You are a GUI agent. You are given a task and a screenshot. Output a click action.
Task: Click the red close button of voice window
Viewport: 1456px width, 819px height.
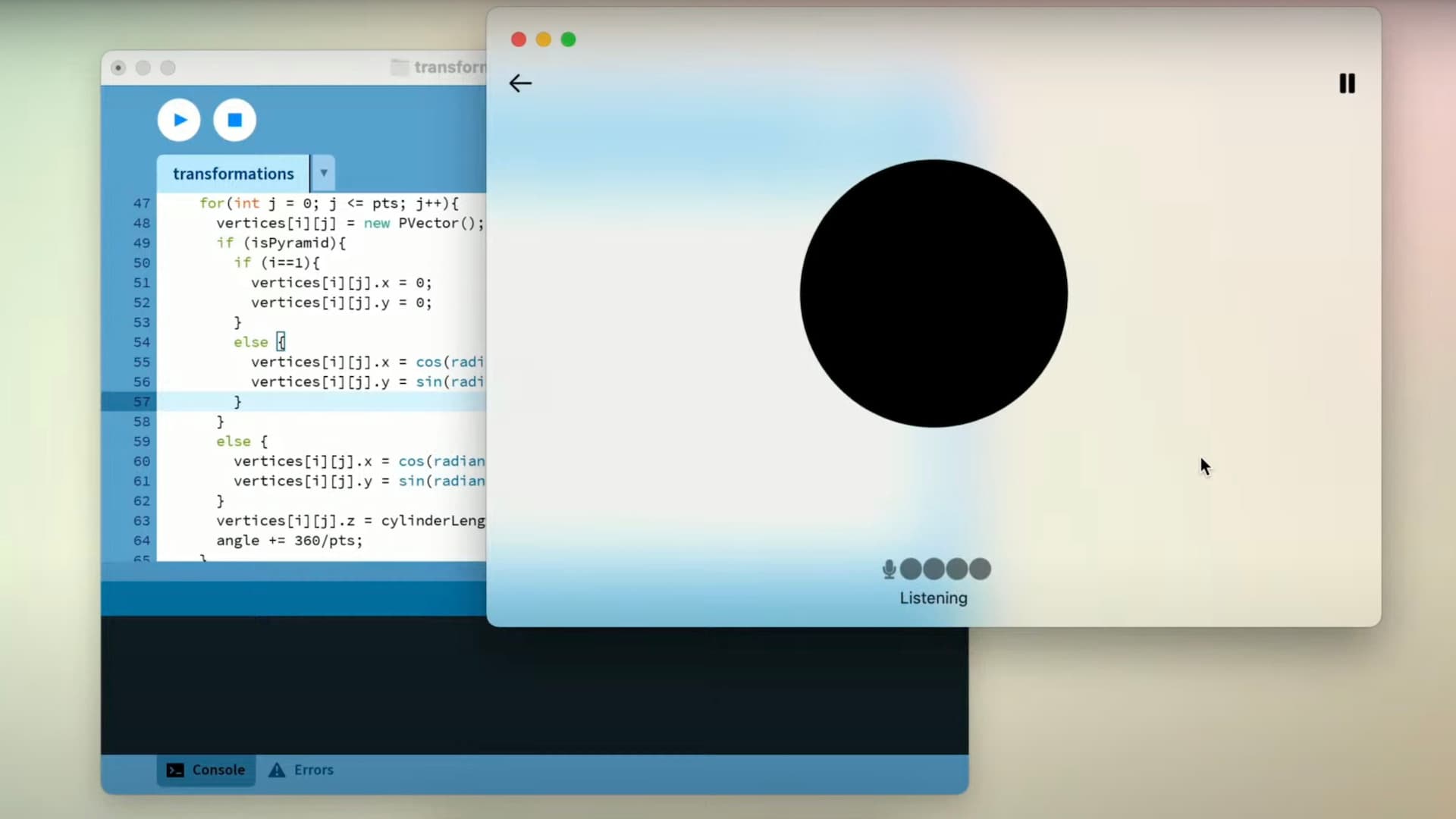pos(519,39)
